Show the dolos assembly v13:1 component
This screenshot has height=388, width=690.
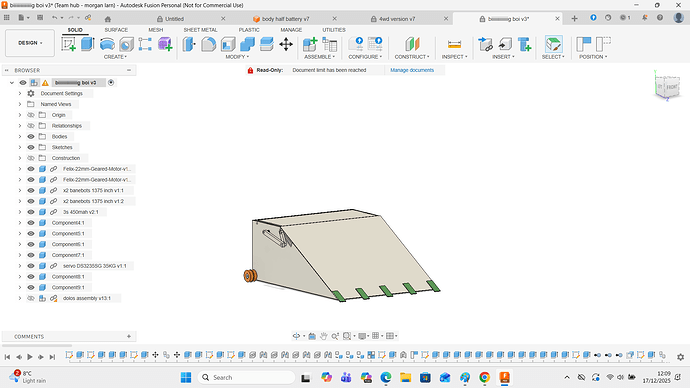tap(31, 298)
